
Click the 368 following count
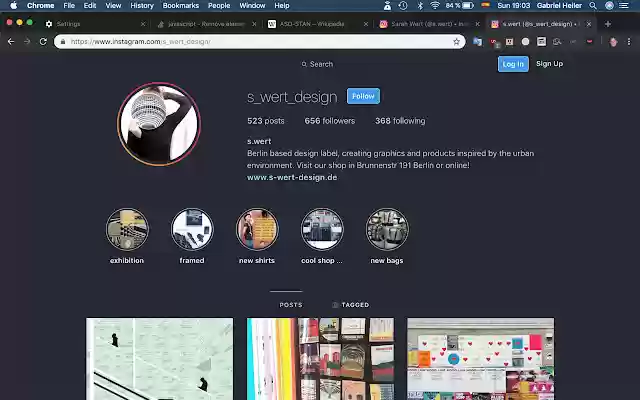[x=400, y=121]
